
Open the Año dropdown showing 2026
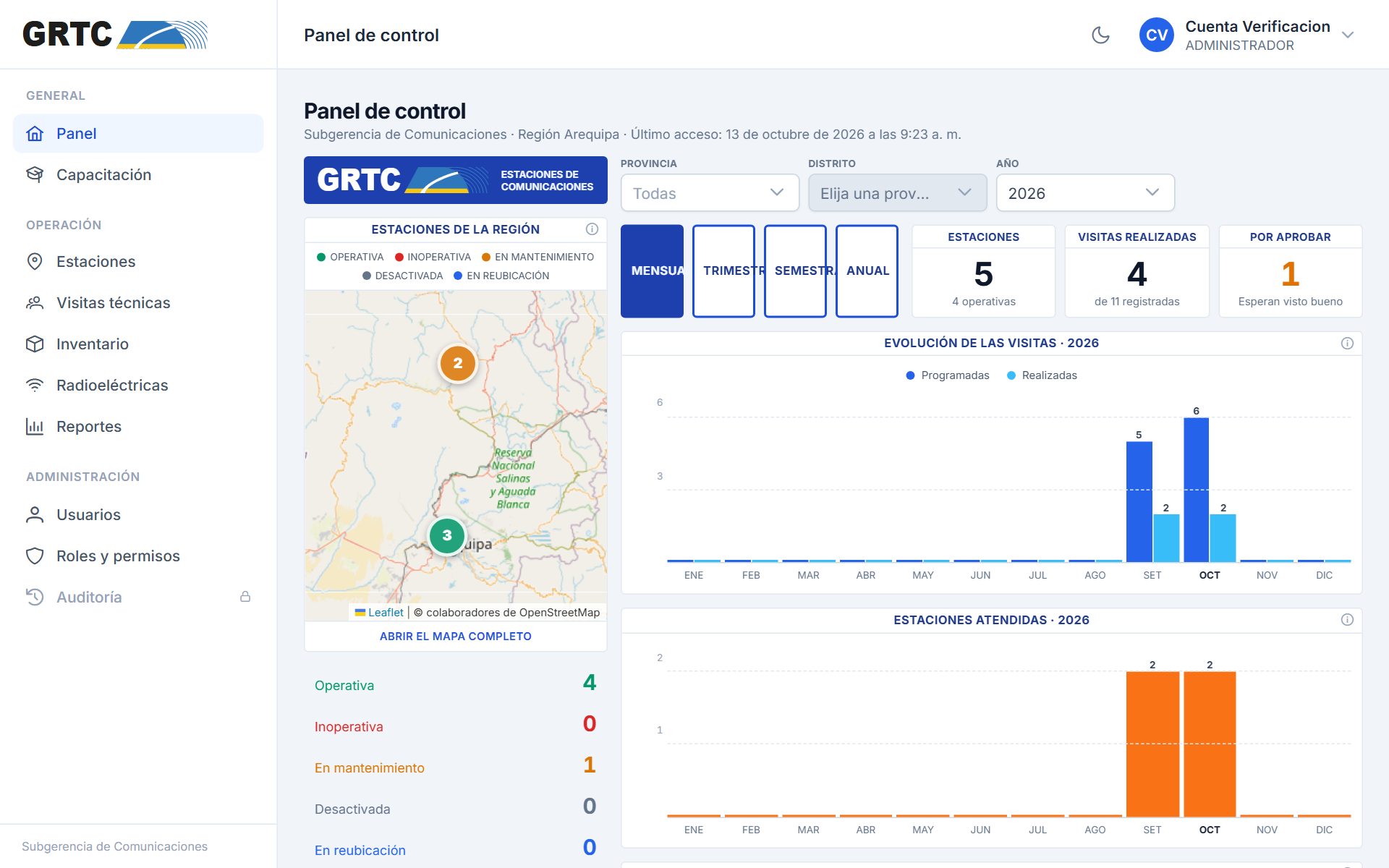click(1085, 193)
